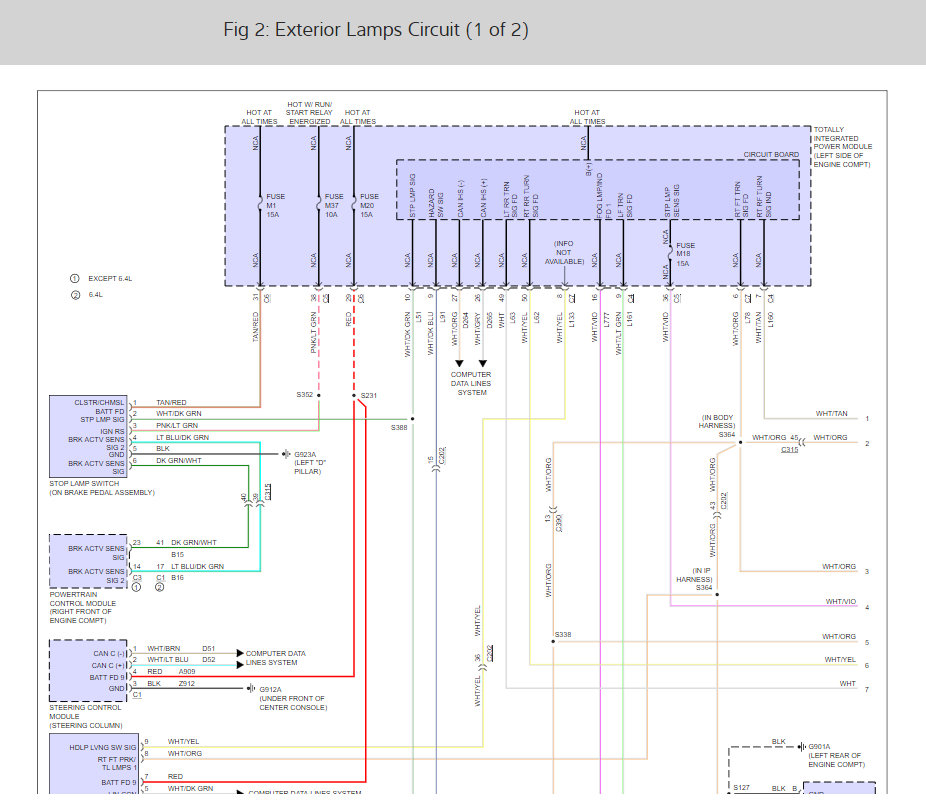The image size is (926, 811).
Task: Click the G923A ground symbol
Action: pos(286,454)
